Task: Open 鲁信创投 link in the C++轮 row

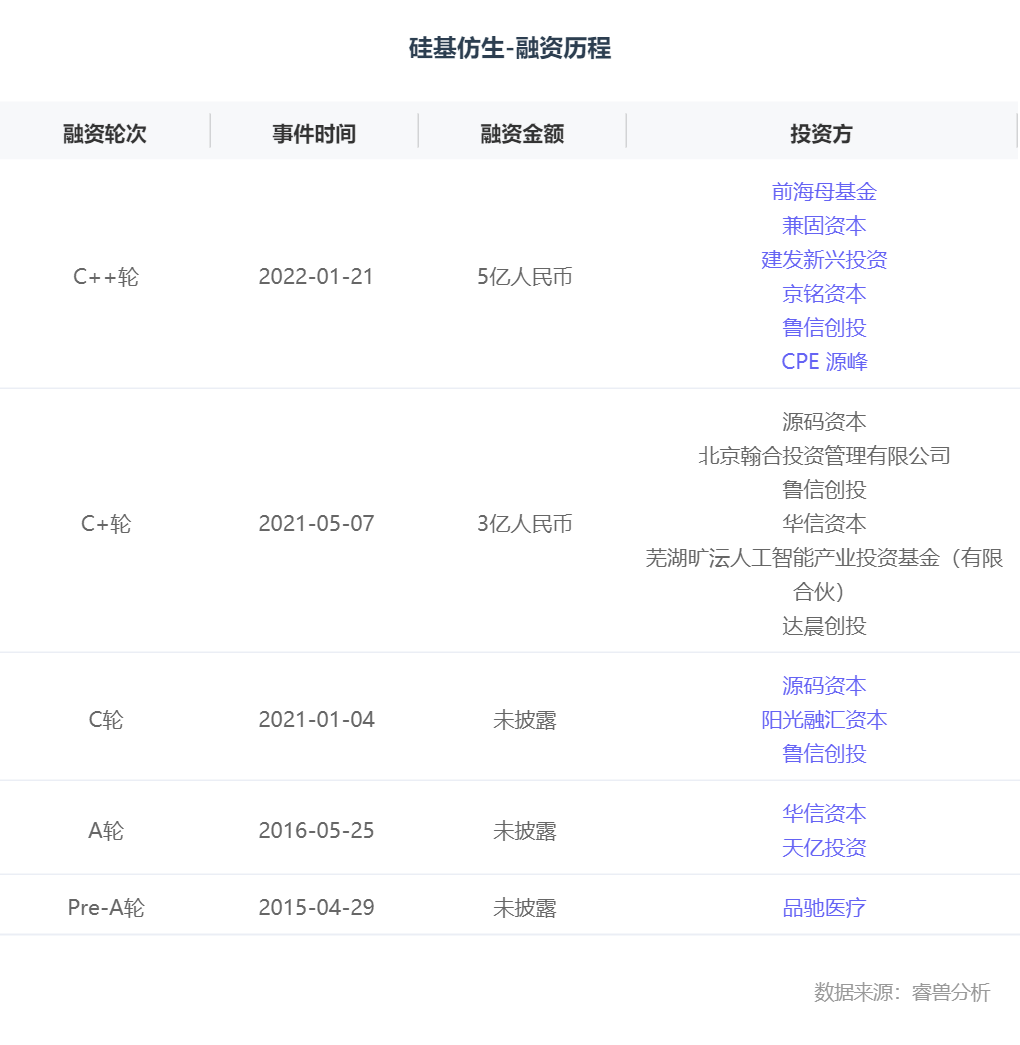Action: click(824, 328)
